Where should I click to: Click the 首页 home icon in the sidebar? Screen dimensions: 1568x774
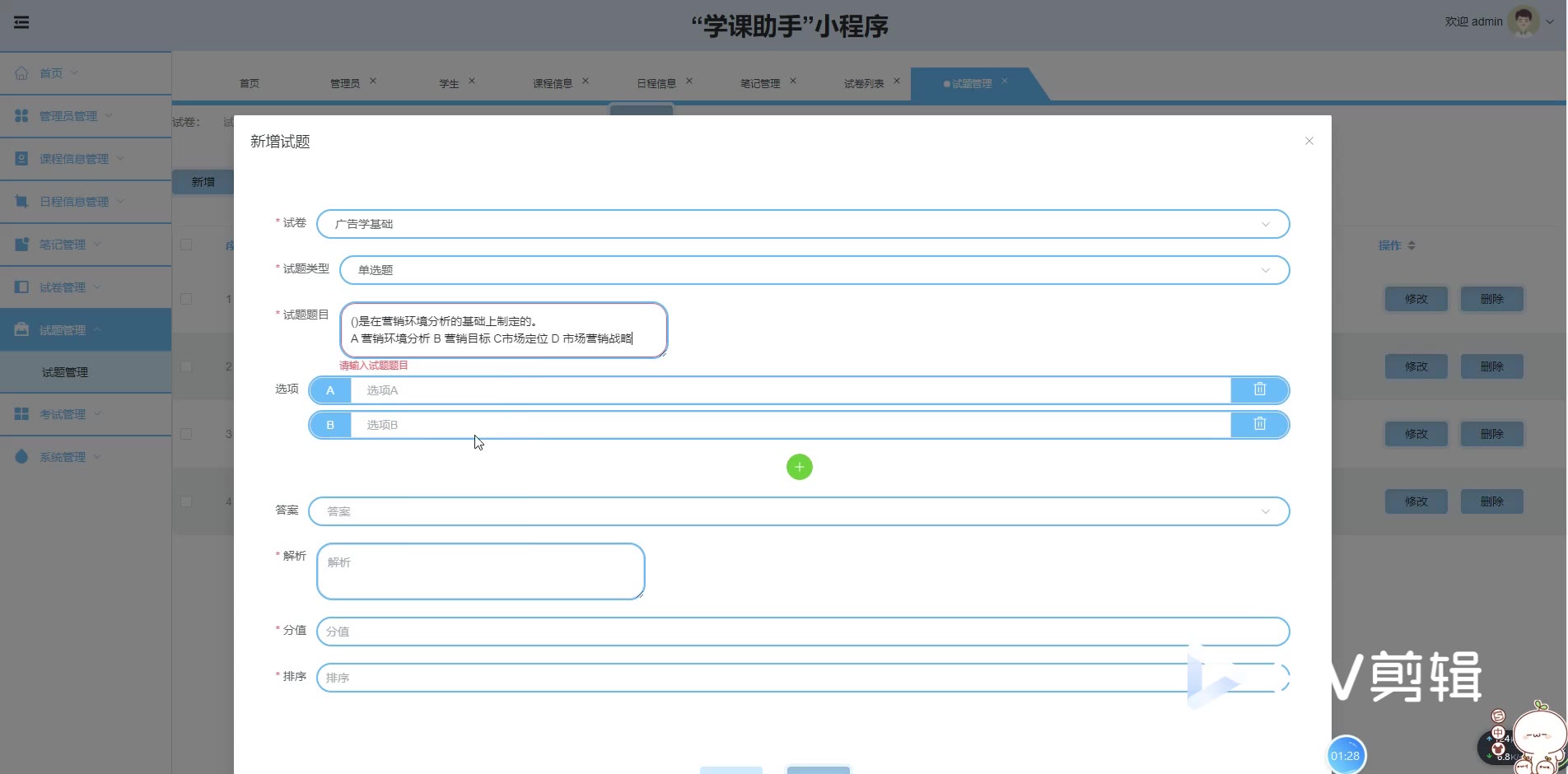click(x=21, y=73)
